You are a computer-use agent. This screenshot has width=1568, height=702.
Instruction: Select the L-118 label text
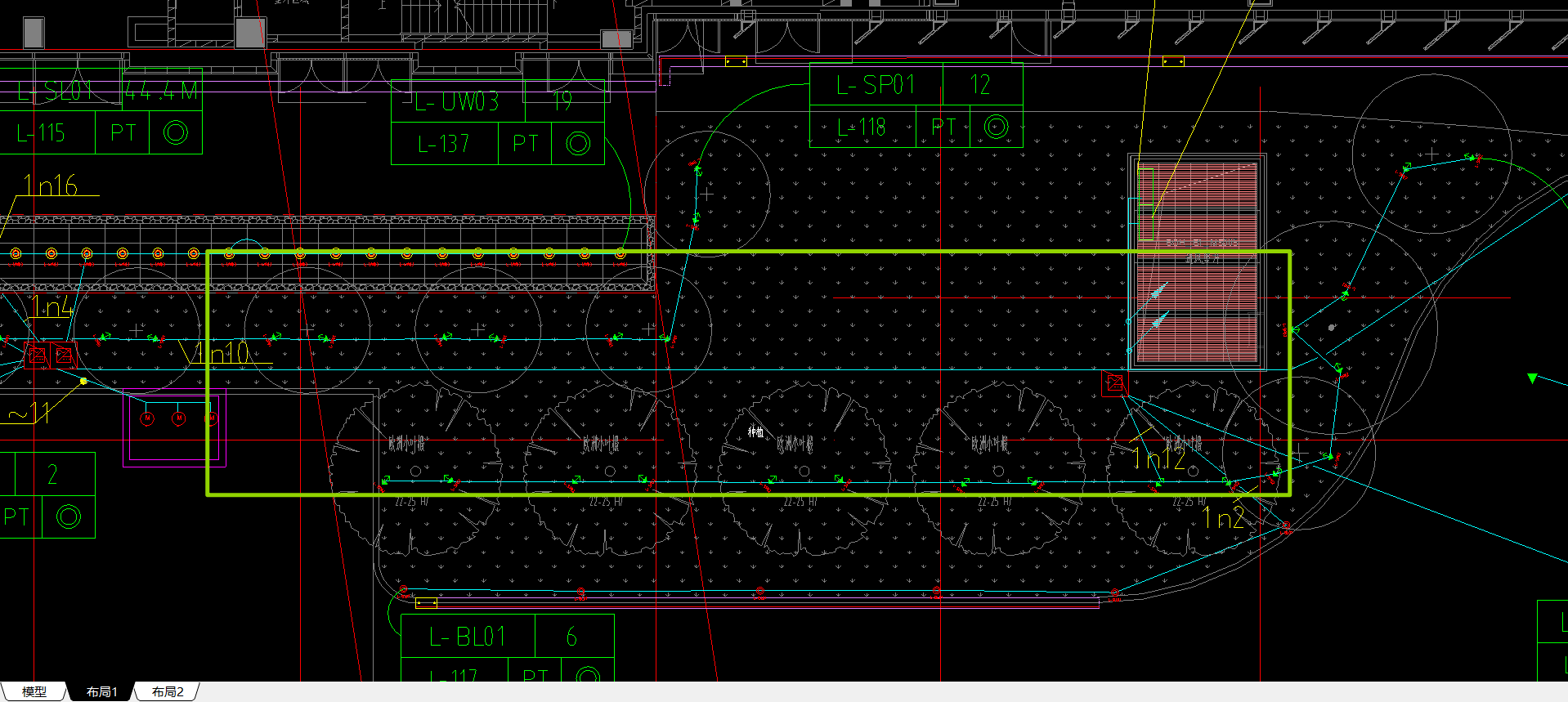point(861,127)
